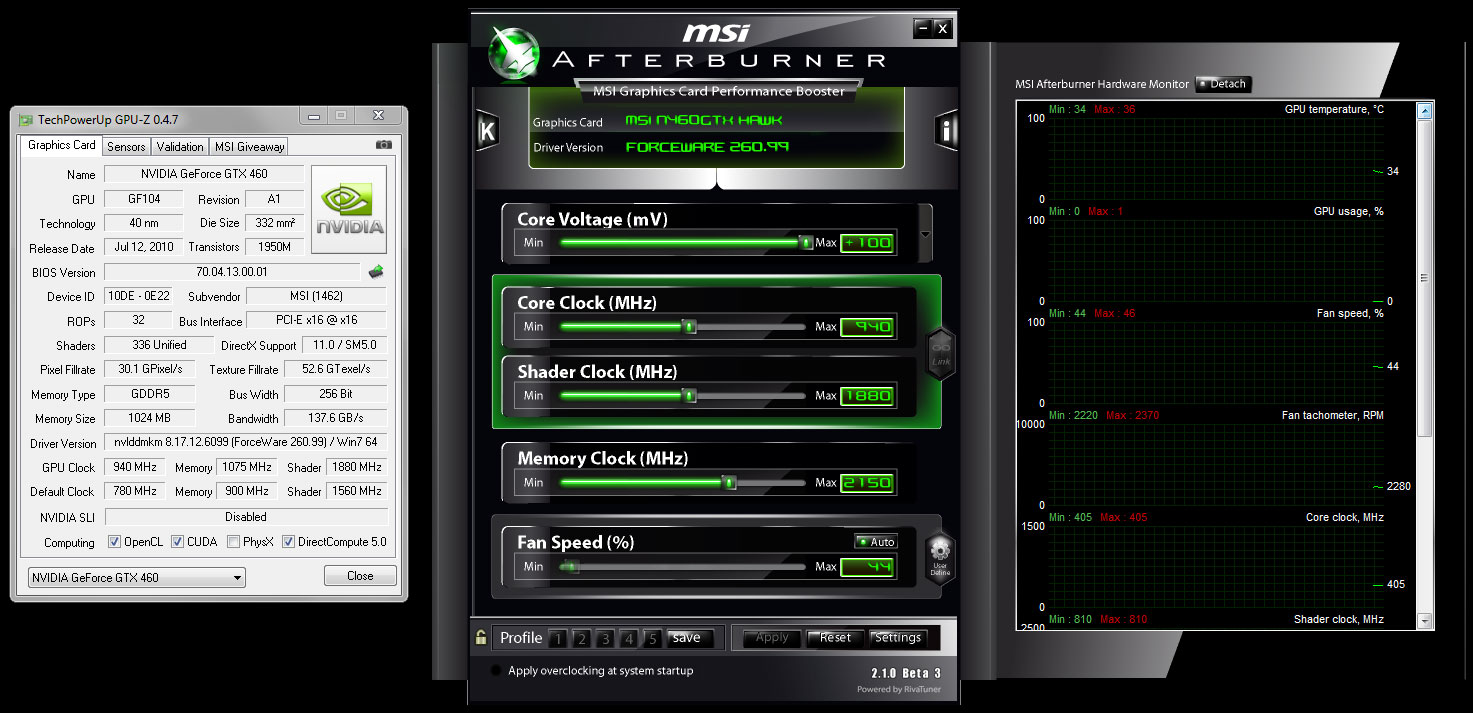
Task: Click the profile lock padlock icon
Action: tap(481, 637)
